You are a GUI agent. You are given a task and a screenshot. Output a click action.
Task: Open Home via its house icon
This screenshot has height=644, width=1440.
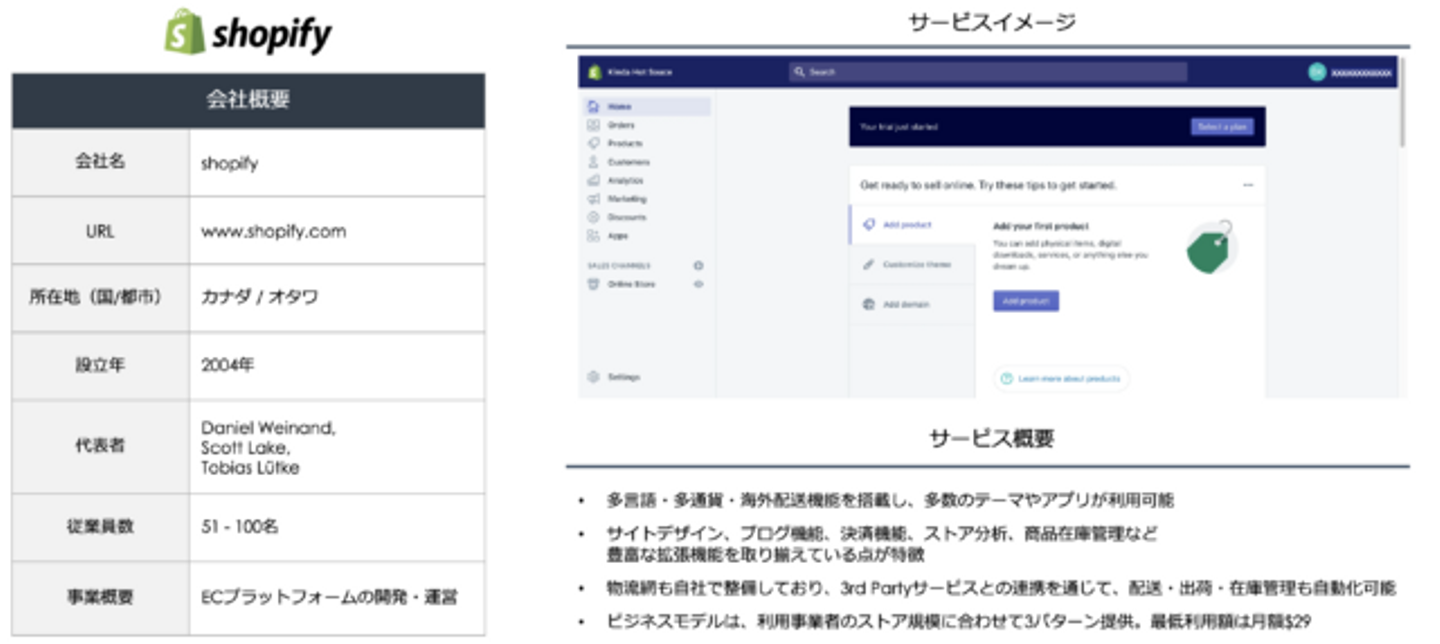[593, 106]
